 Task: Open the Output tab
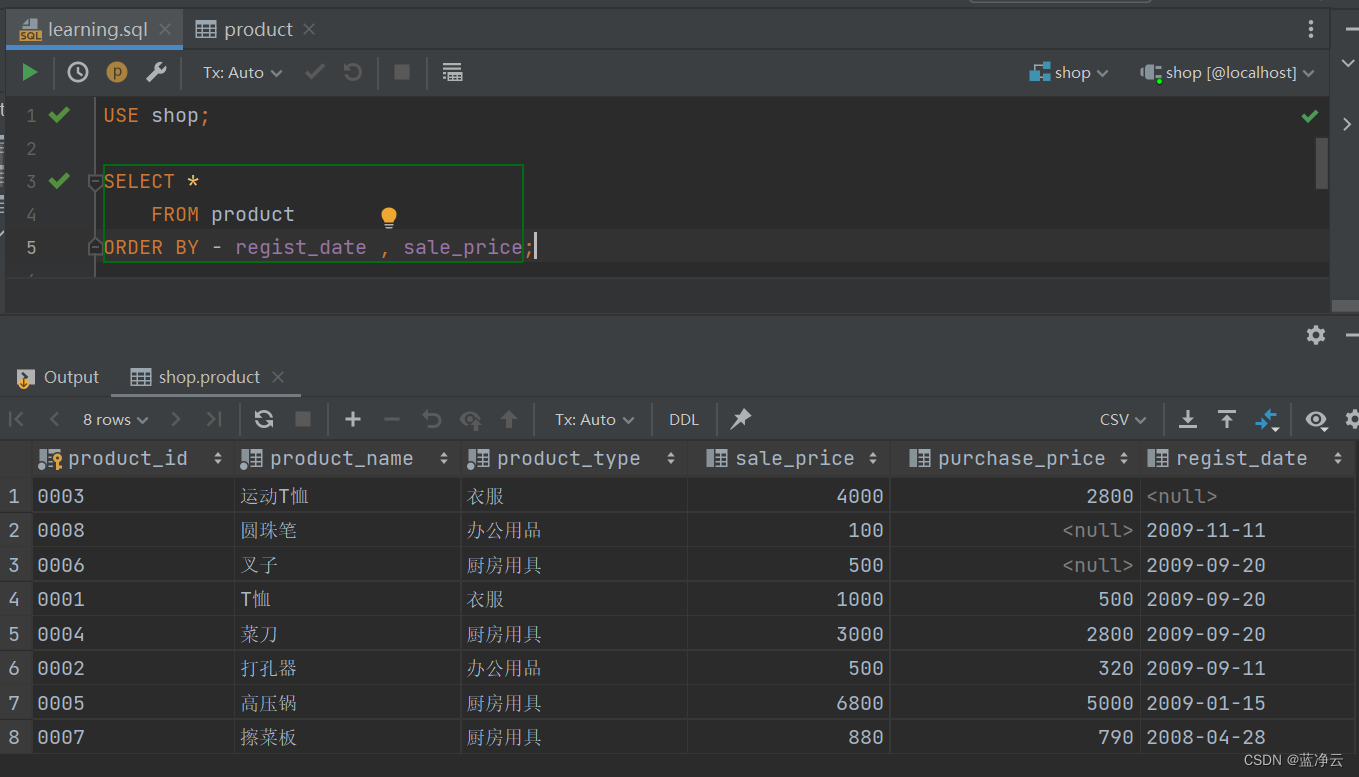point(59,377)
